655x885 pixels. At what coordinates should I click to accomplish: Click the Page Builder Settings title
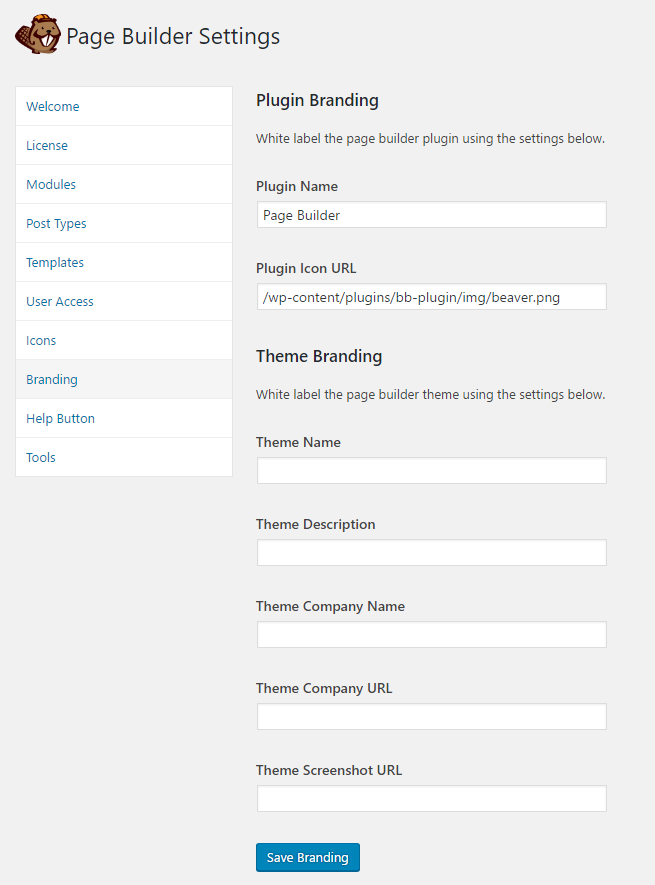(173, 36)
